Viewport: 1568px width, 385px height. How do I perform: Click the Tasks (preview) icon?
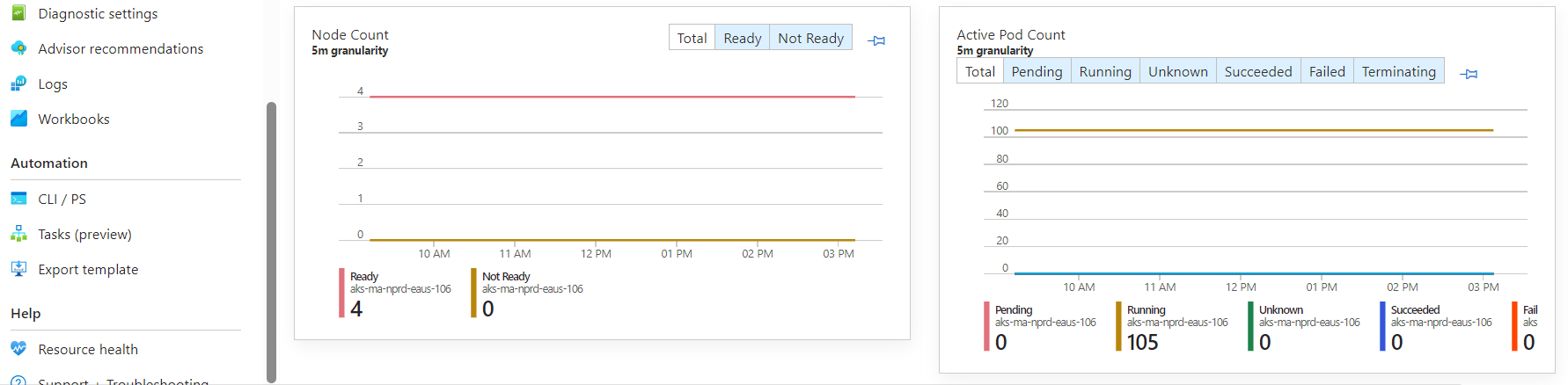coord(18,234)
